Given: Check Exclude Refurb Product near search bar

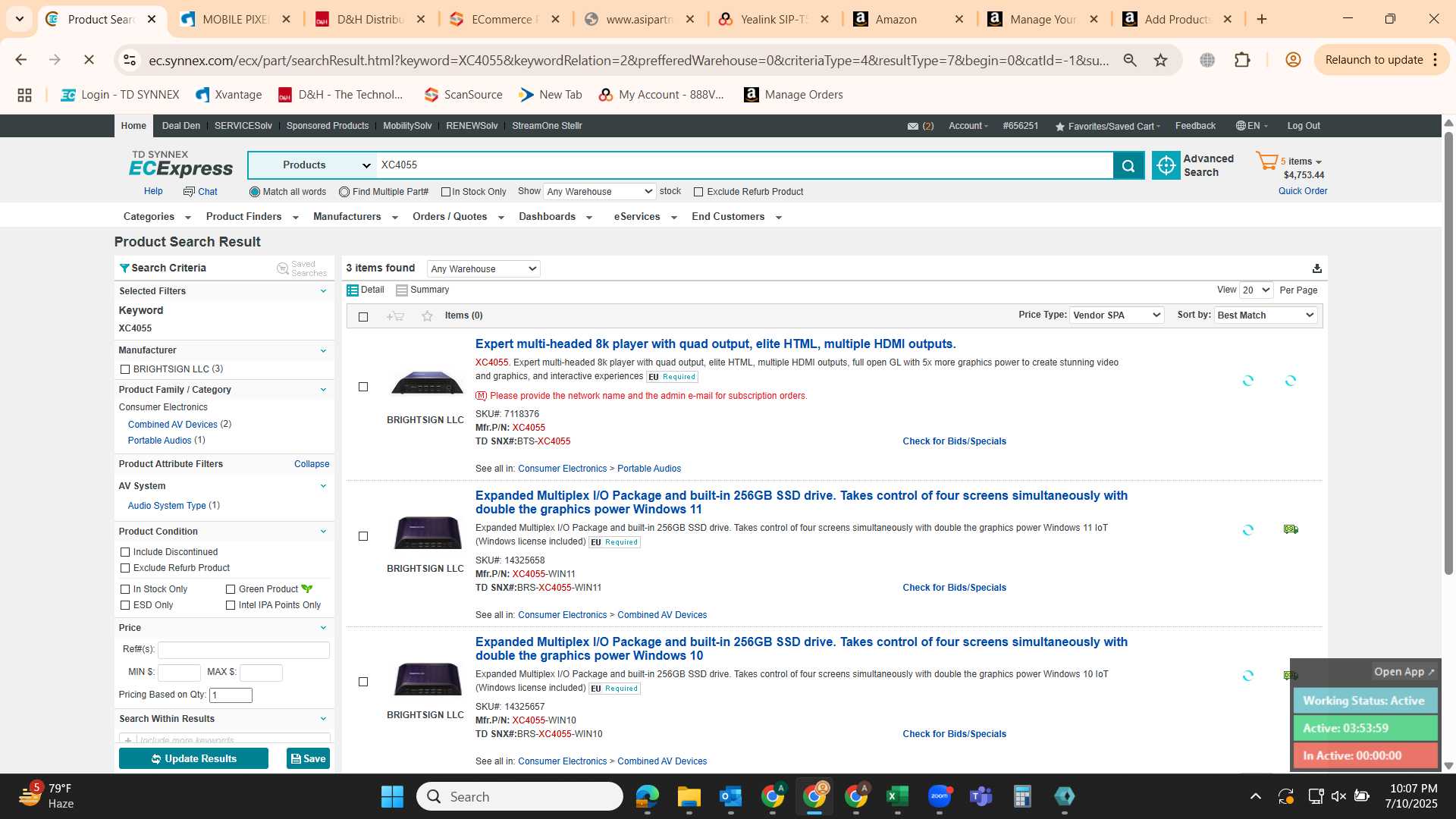Looking at the screenshot, I should pos(698,192).
